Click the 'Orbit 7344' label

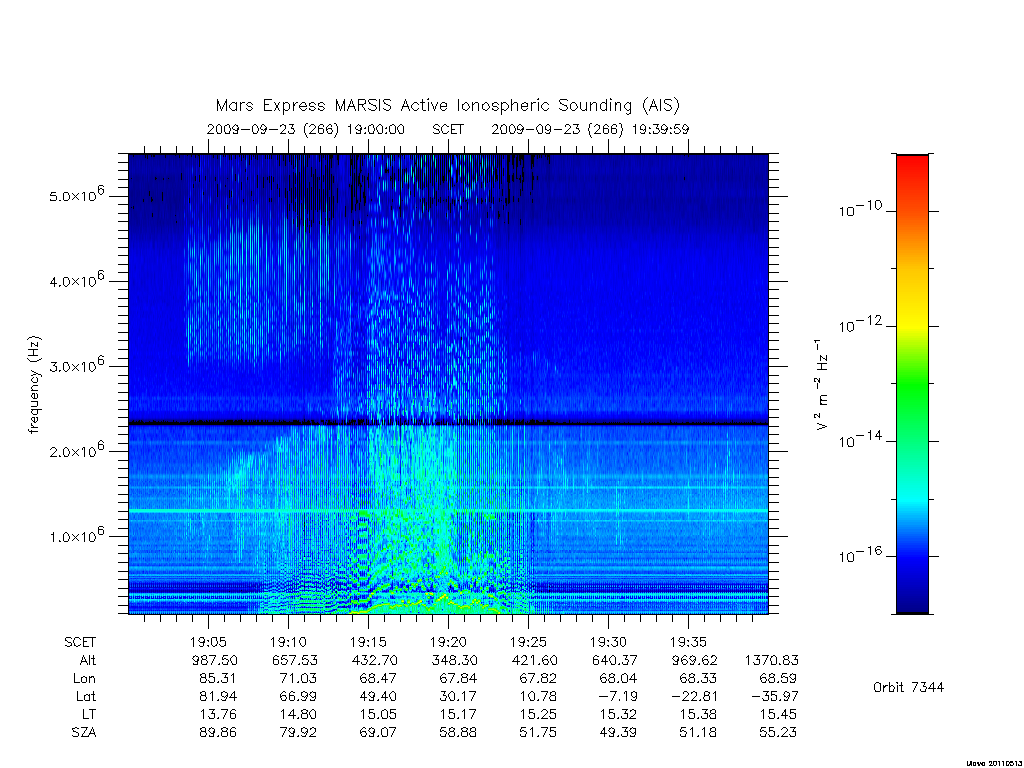(x=908, y=687)
